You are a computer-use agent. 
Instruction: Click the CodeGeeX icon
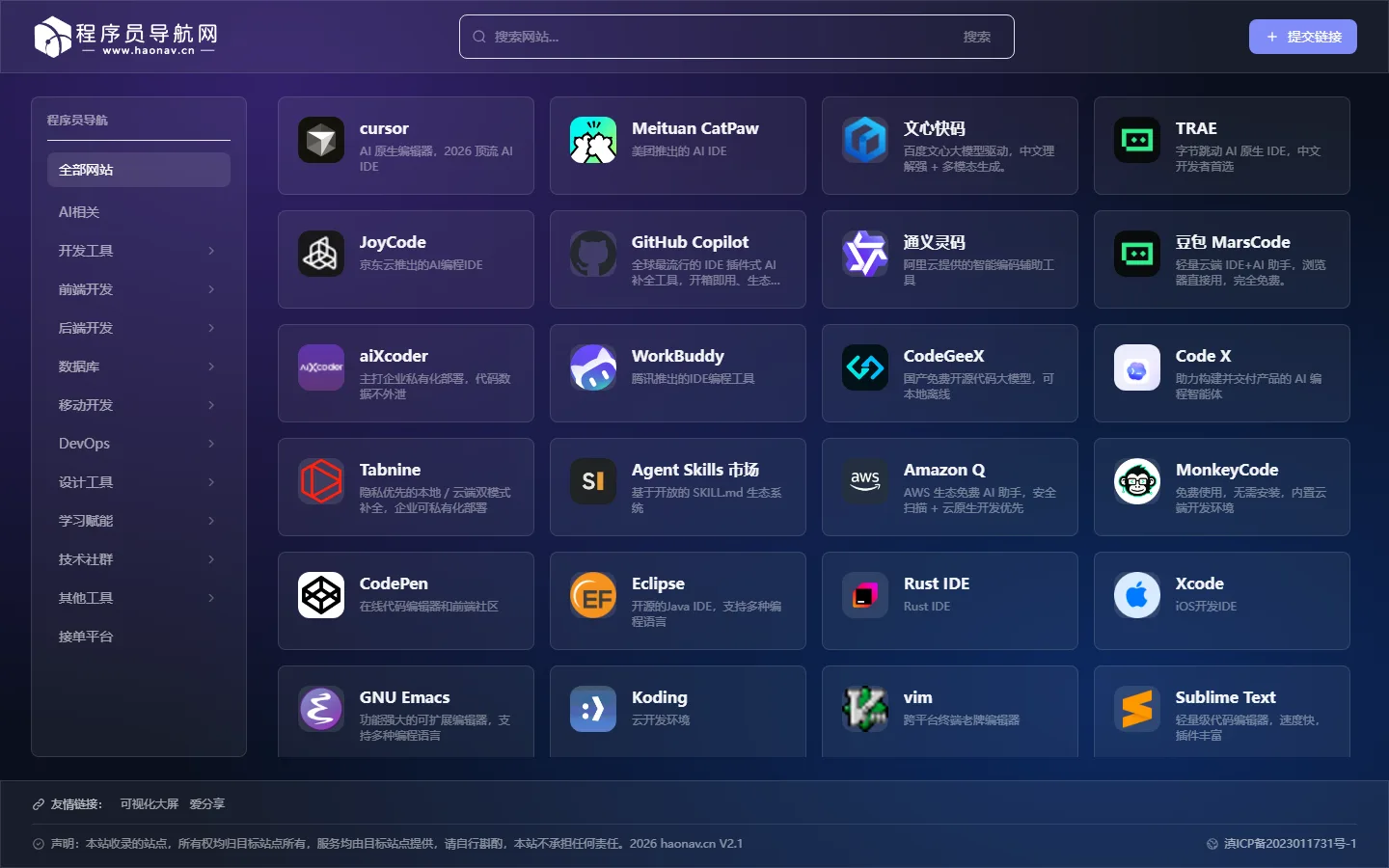[865, 367]
